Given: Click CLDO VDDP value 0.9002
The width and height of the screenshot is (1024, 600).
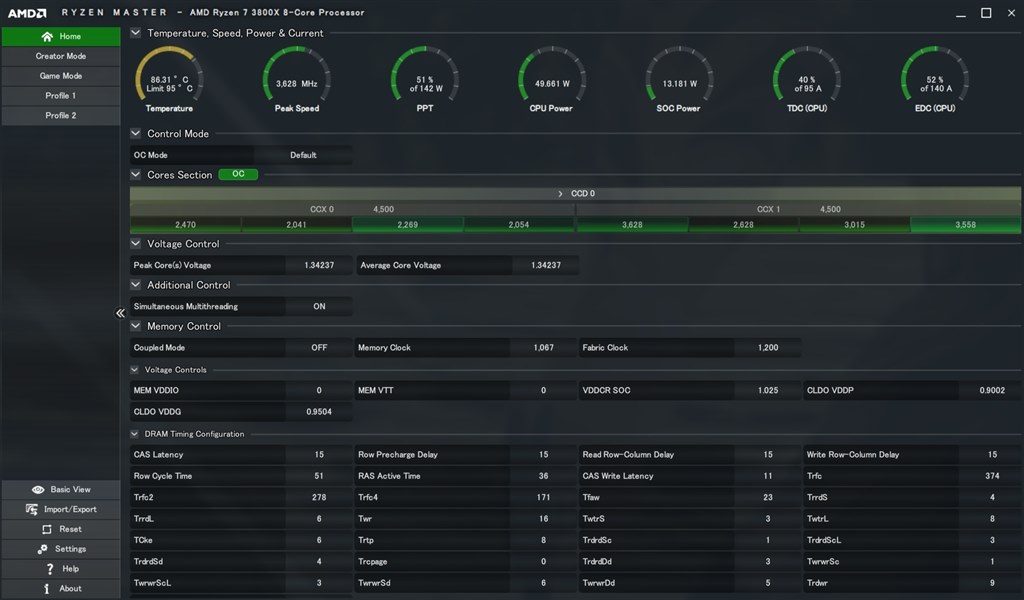Looking at the screenshot, I should [992, 390].
